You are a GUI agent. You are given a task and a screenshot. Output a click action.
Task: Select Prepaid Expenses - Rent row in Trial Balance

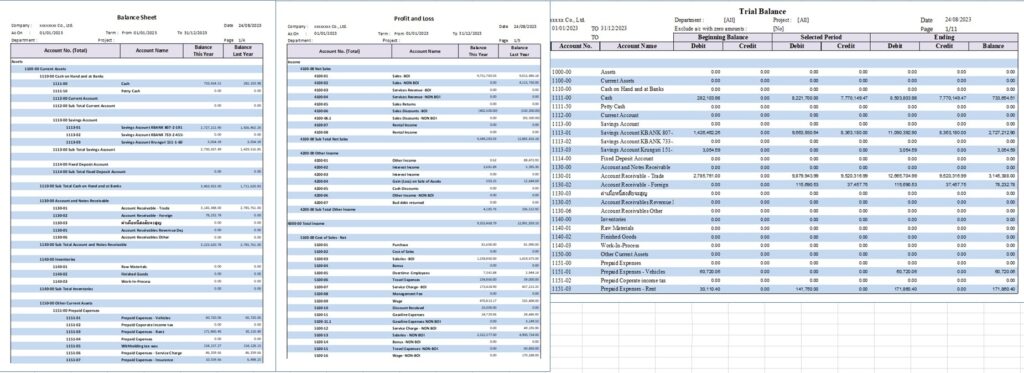click(x=784, y=288)
